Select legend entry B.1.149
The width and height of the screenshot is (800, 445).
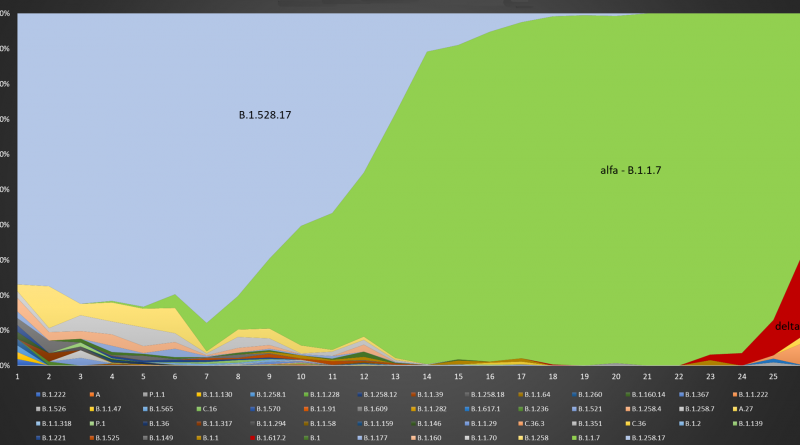click(x=158, y=438)
